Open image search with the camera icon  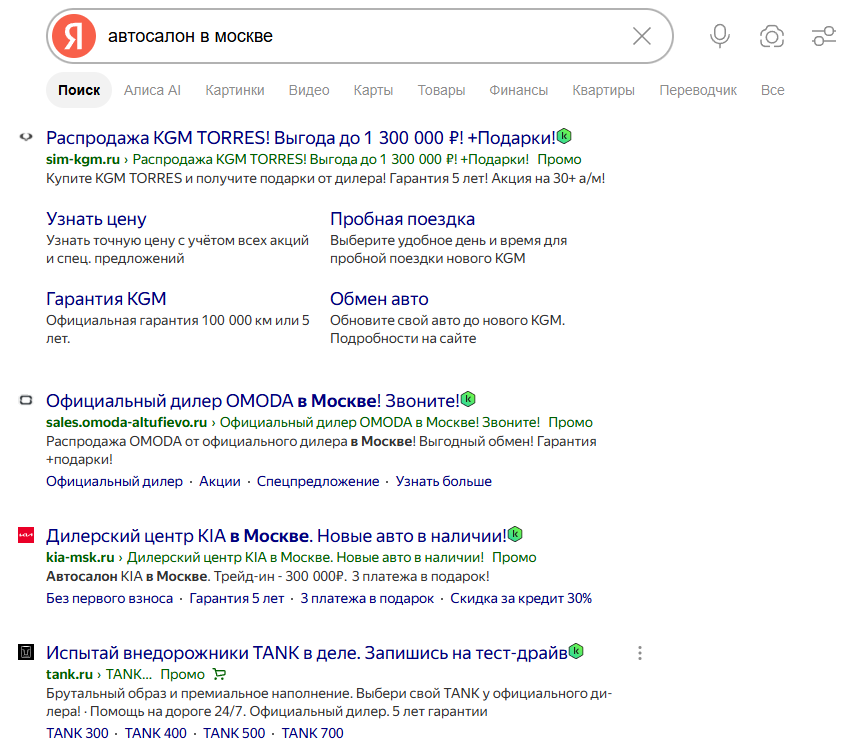point(772,36)
